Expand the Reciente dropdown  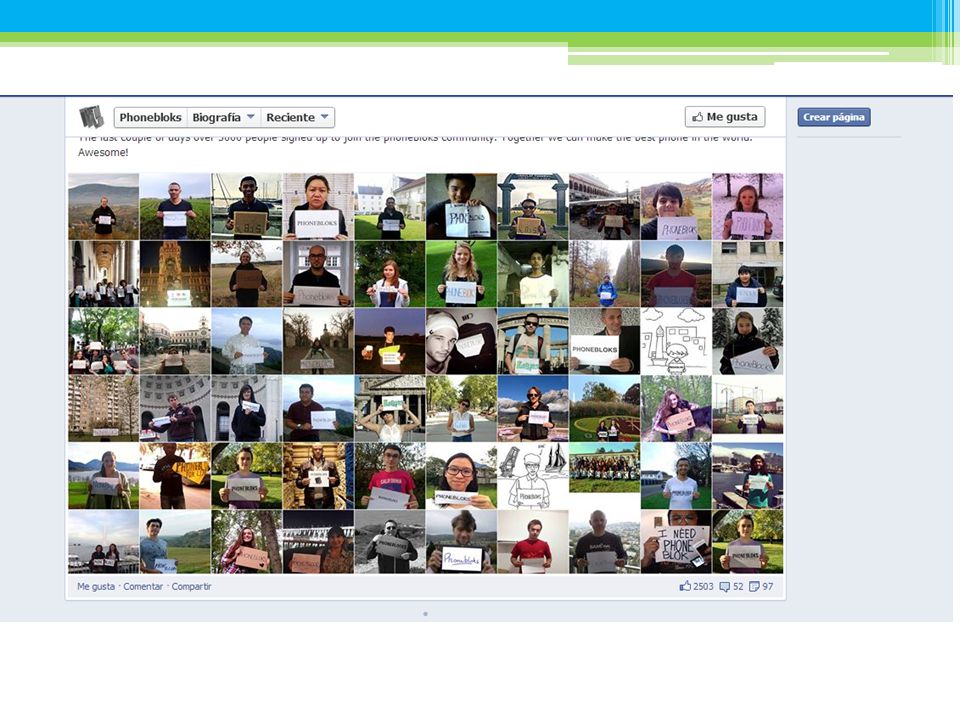pos(298,118)
